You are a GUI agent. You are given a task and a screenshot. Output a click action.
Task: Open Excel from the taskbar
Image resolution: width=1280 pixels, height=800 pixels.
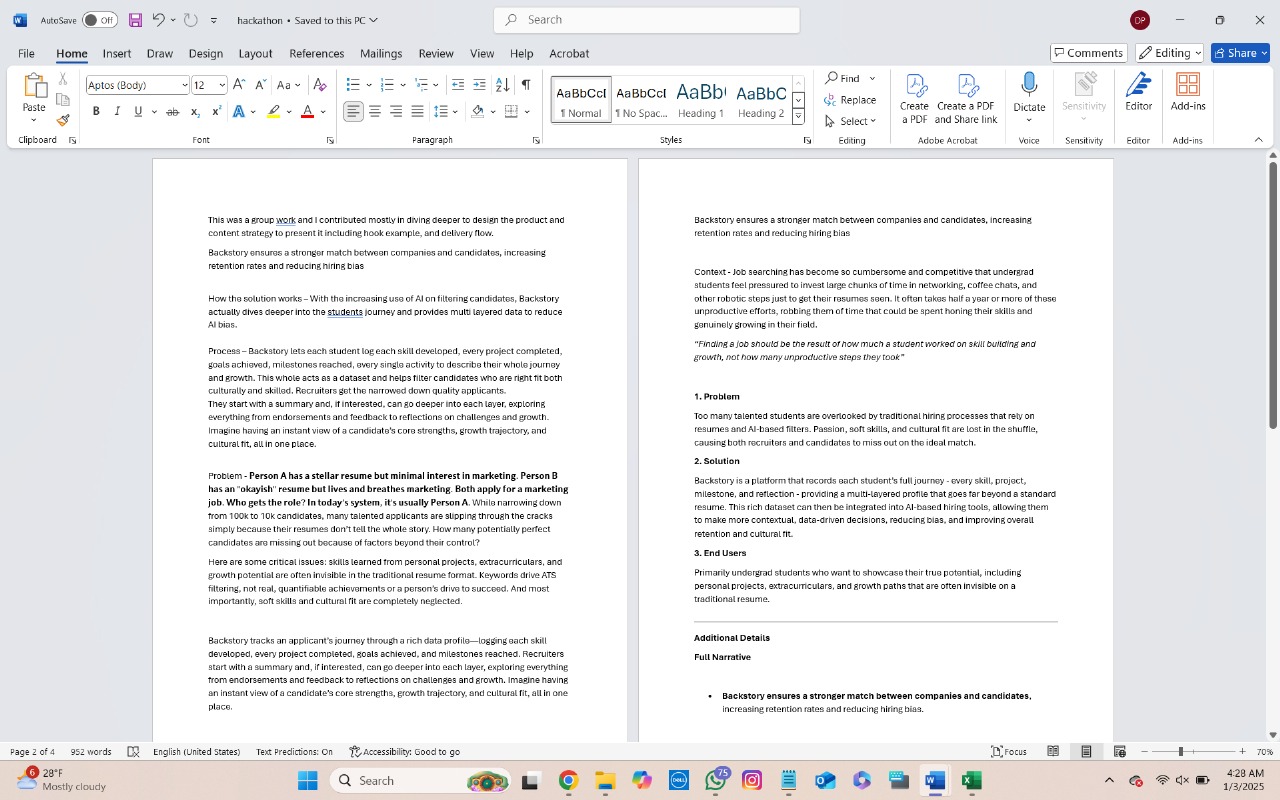(972, 781)
